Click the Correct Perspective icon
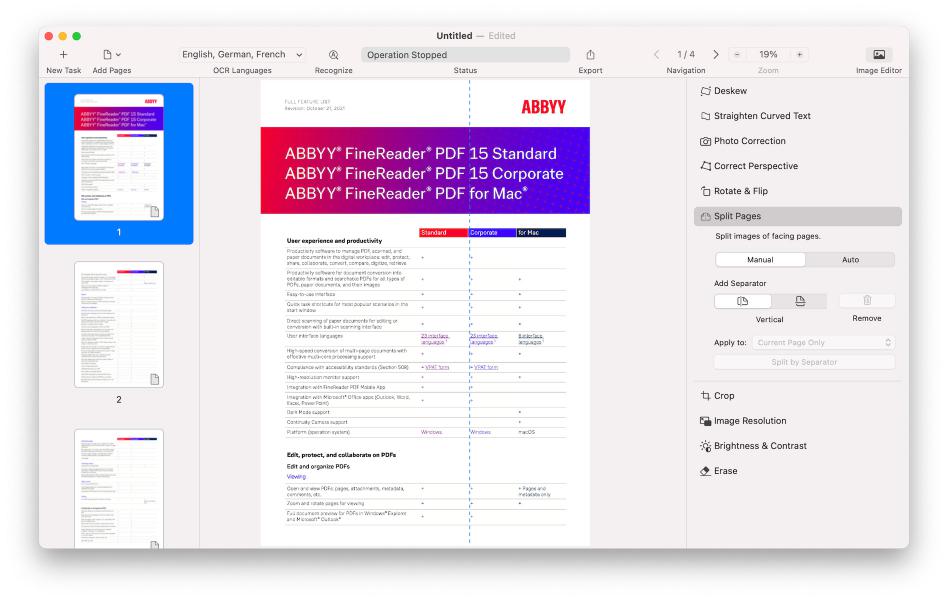This screenshot has height=600, width=948. [705, 166]
